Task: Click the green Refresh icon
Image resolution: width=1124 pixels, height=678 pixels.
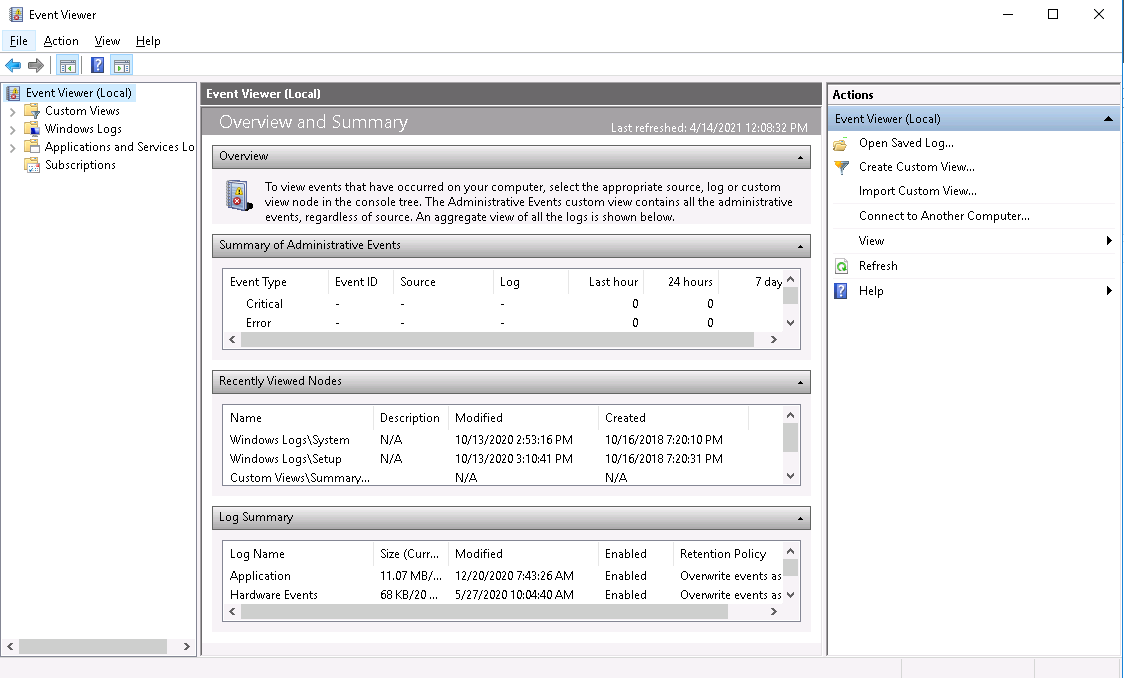Action: click(x=841, y=266)
